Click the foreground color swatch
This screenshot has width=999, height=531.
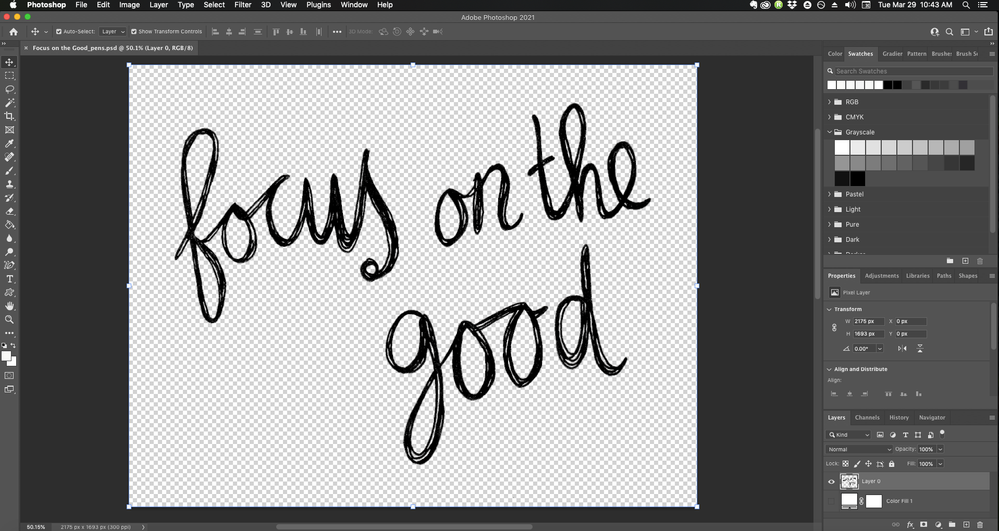point(6,356)
